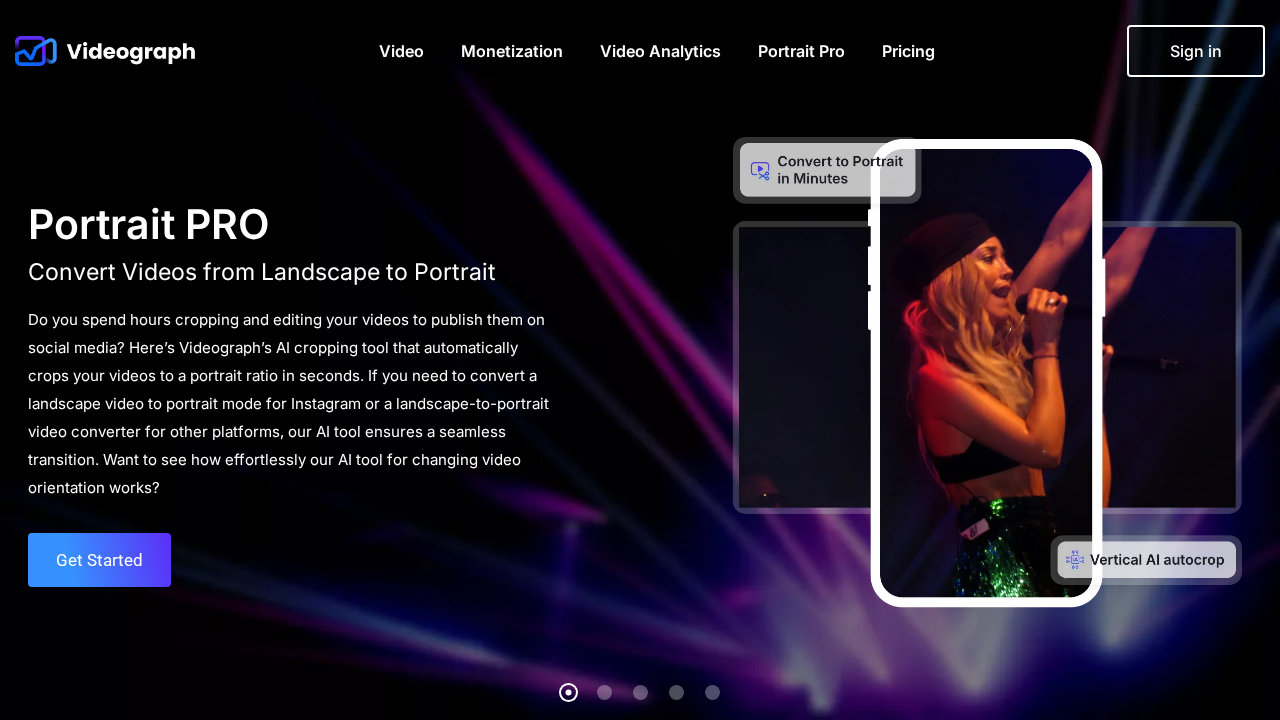
Task: Open the Pricing page
Action: coord(908,51)
